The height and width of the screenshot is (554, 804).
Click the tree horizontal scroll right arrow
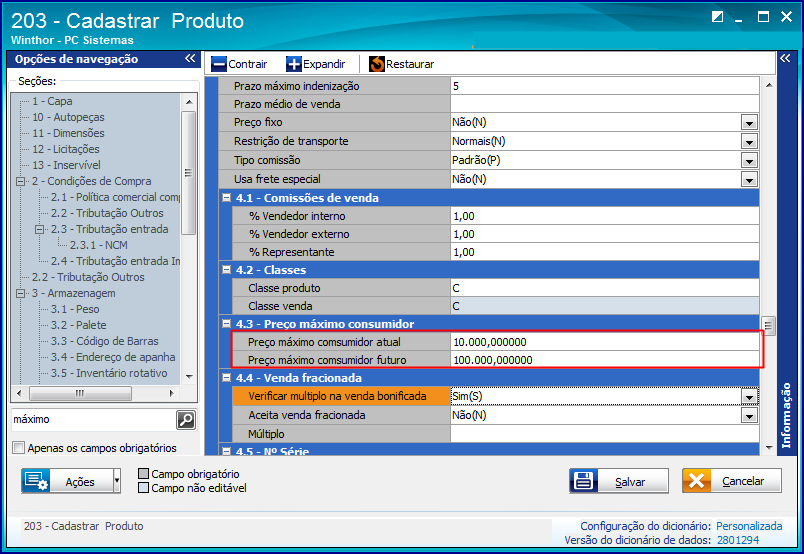tap(172, 393)
